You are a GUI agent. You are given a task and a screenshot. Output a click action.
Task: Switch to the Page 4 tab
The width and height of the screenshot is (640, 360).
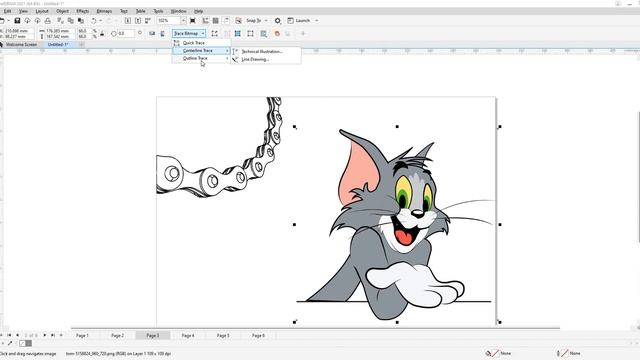pyautogui.click(x=188, y=335)
